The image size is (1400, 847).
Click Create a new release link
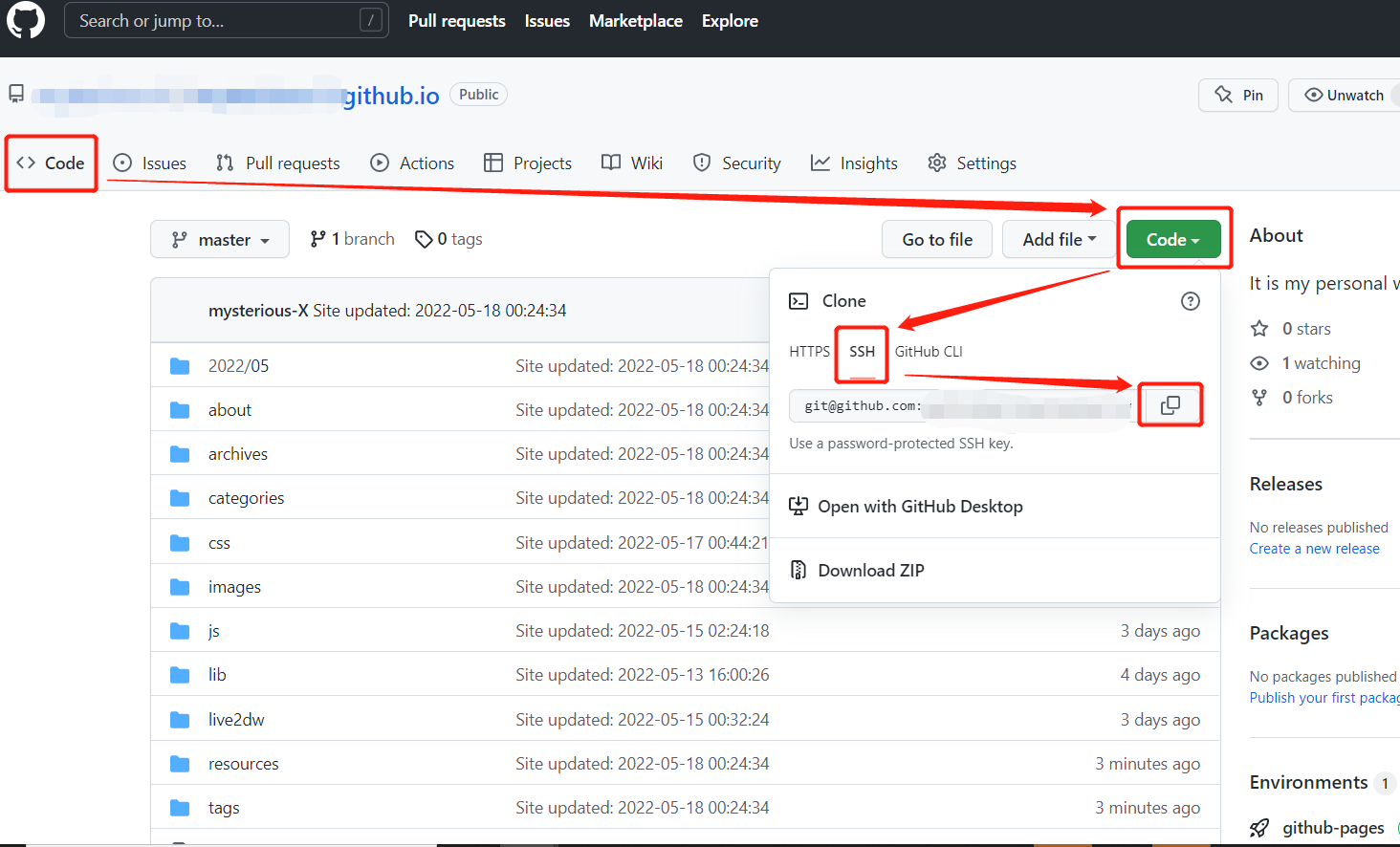[x=1314, y=549]
